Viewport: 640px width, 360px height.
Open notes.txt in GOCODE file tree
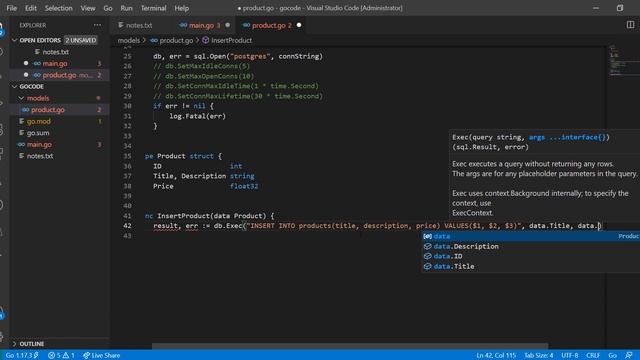tap(40, 156)
